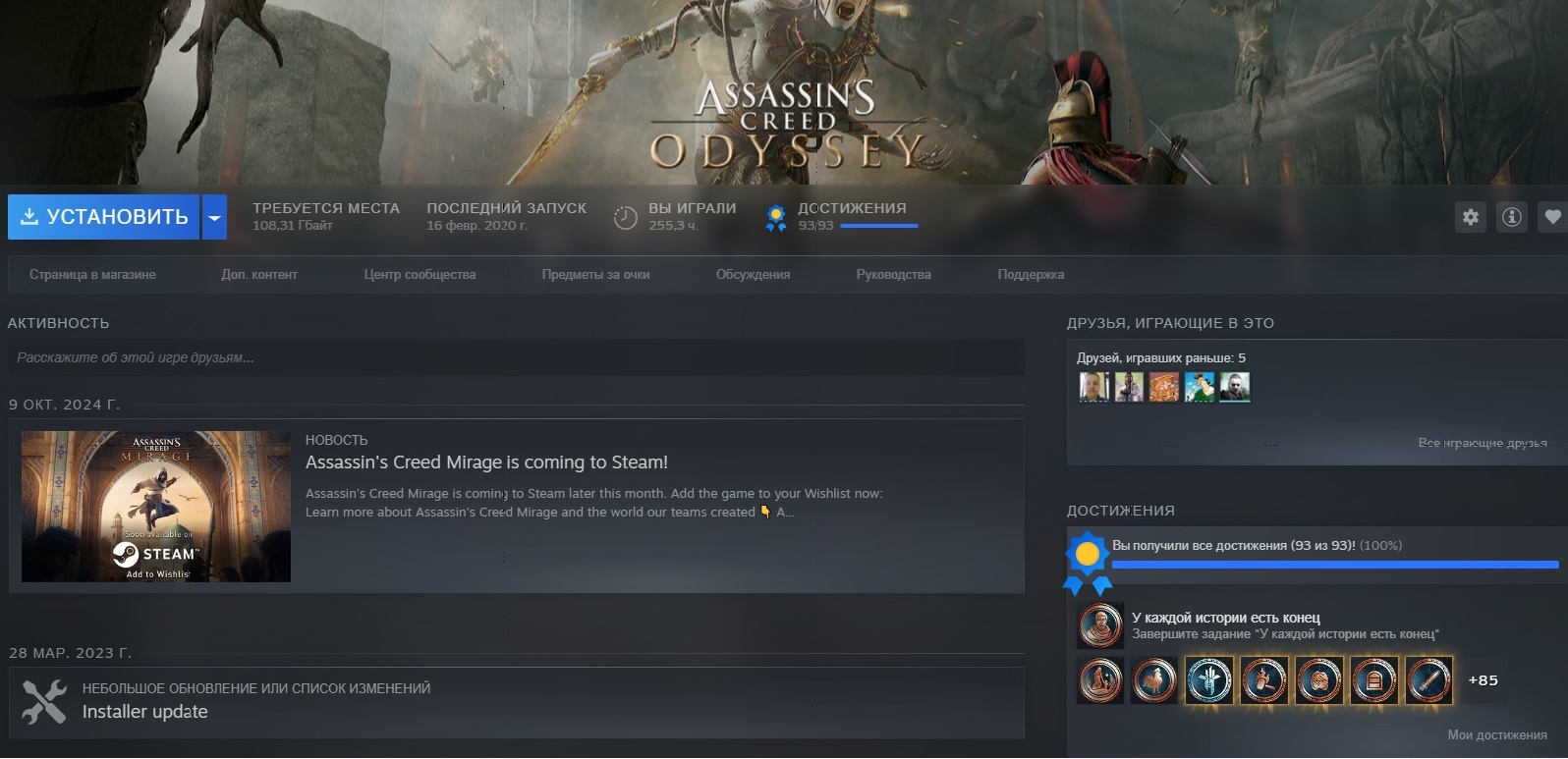Open the Страница в магазине tab

[x=92, y=275]
